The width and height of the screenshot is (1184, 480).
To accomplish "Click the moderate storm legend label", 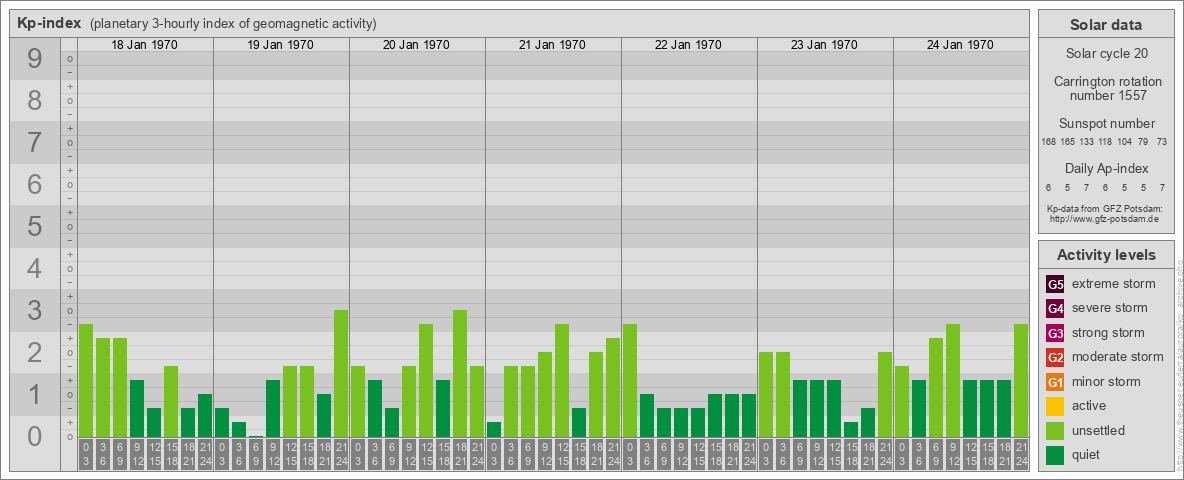I will [1118, 357].
